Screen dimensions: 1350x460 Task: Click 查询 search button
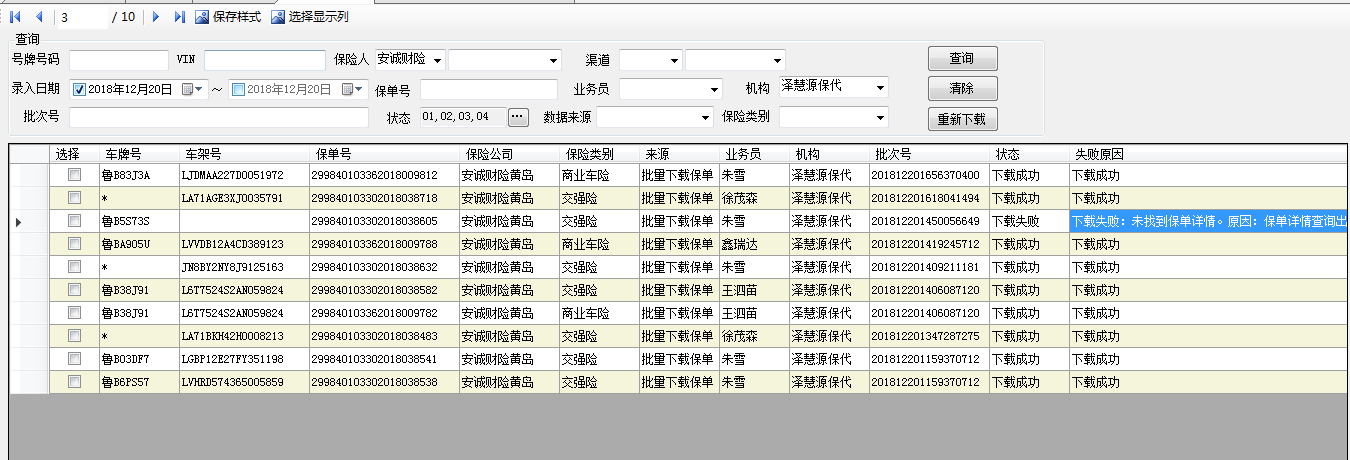[x=962, y=59]
